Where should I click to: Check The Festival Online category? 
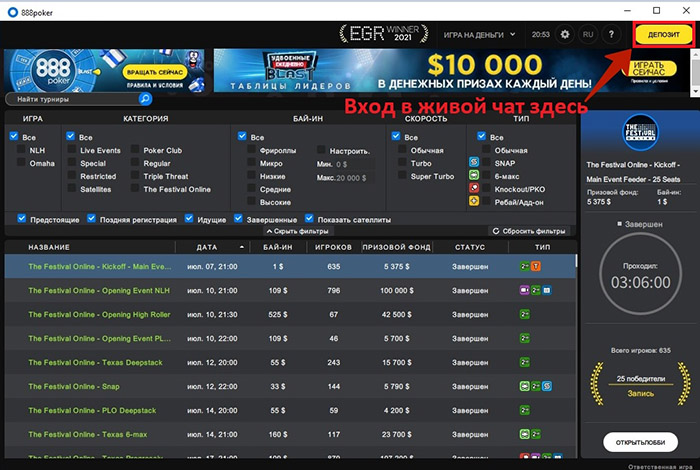(135, 188)
